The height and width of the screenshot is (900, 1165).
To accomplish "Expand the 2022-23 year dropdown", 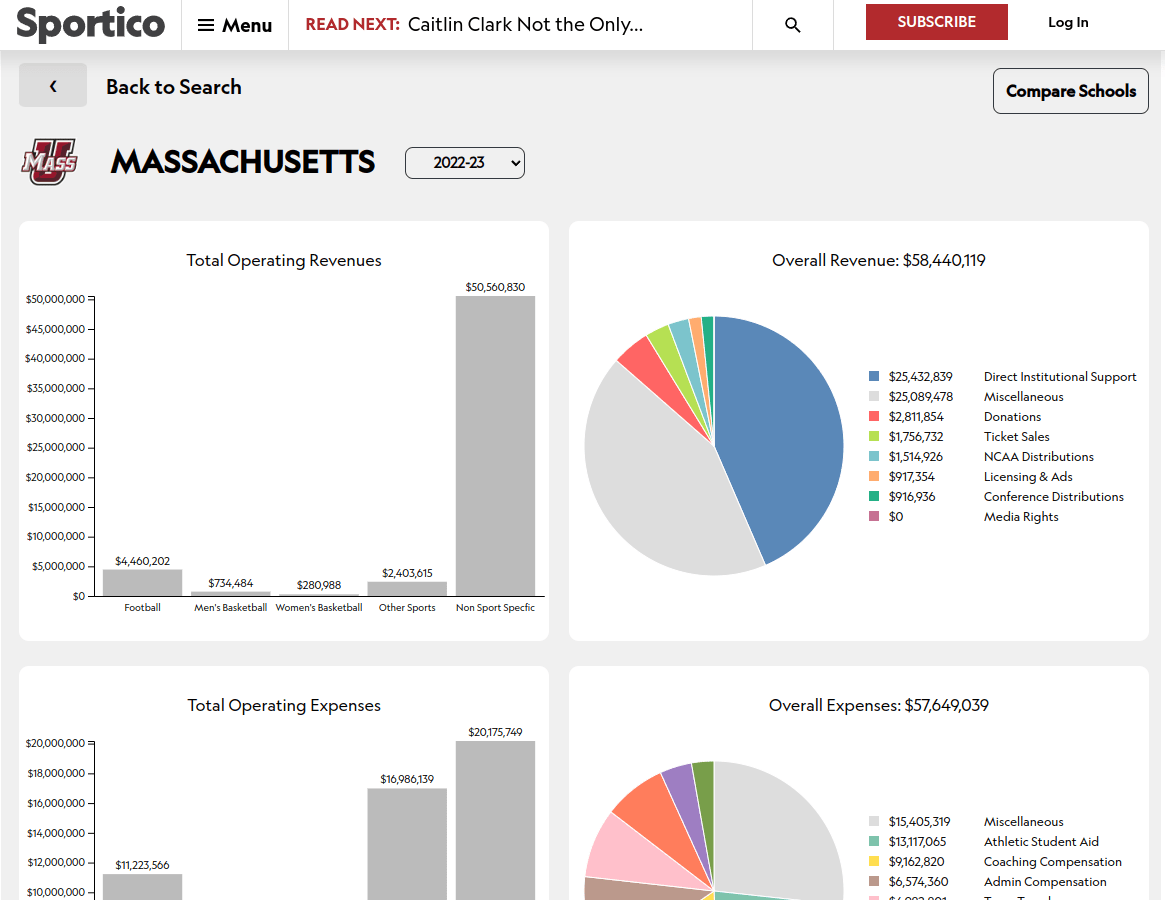I will click(x=464, y=163).
